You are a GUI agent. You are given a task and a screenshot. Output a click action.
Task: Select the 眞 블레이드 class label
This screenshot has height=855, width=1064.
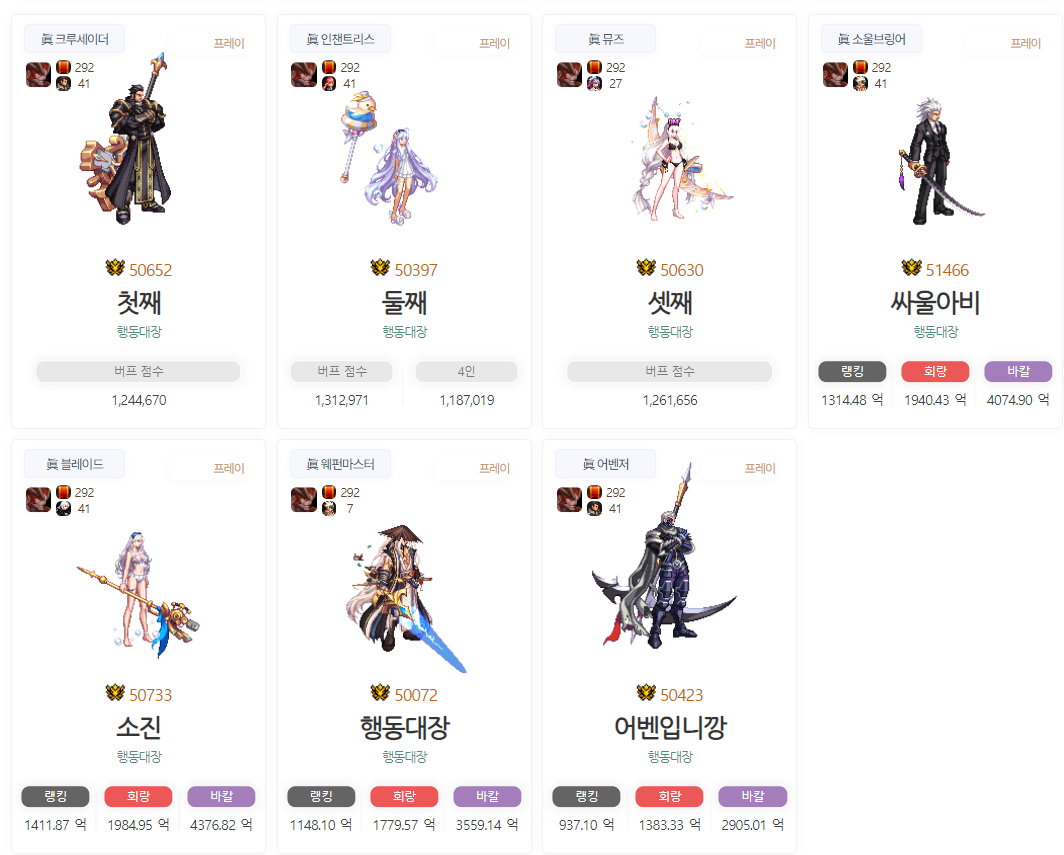(75, 464)
